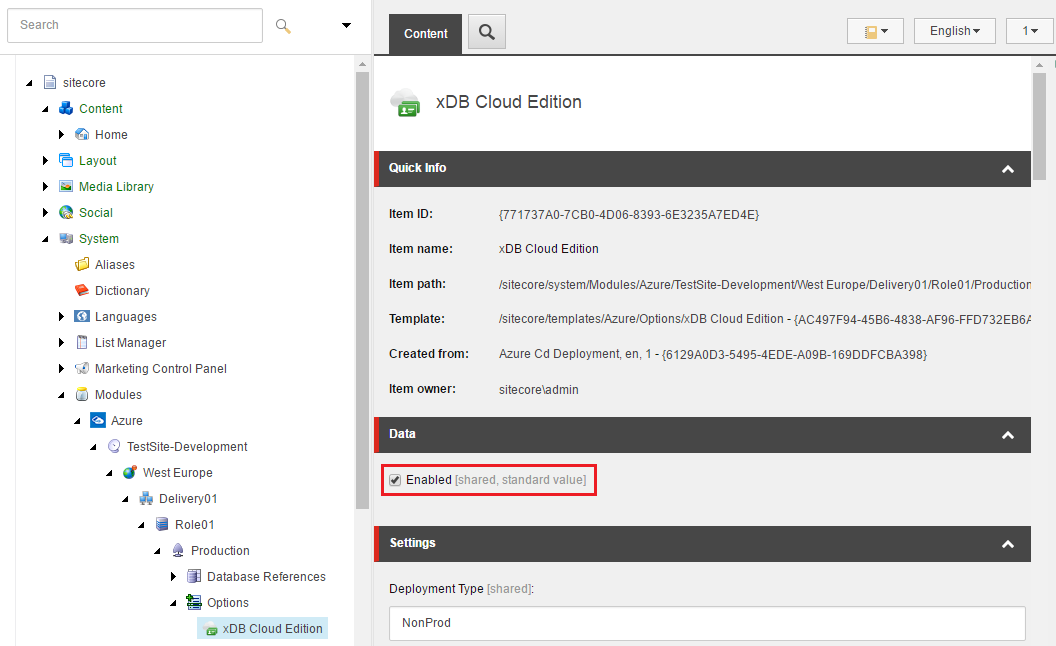
Task: Click the Search input field
Action: [134, 25]
